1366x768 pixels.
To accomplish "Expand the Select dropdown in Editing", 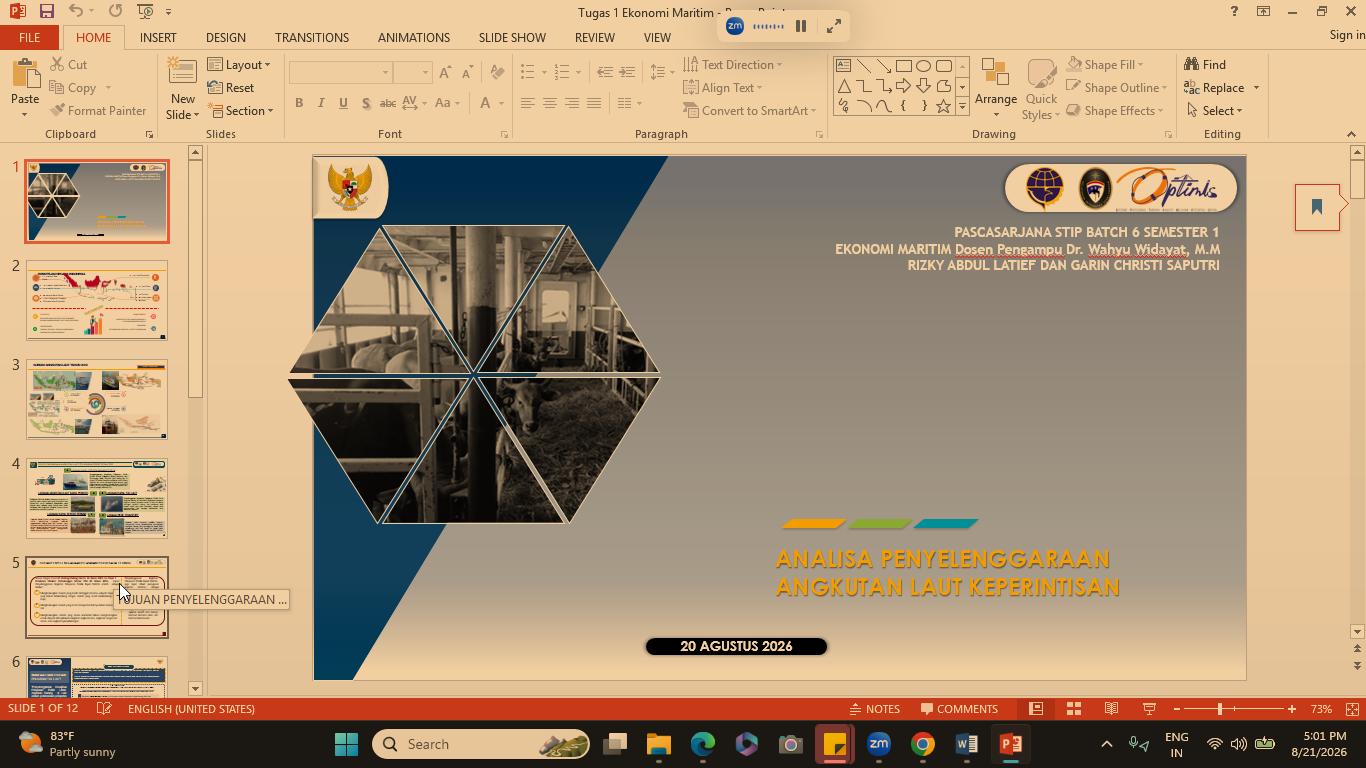I will pos(1214,111).
